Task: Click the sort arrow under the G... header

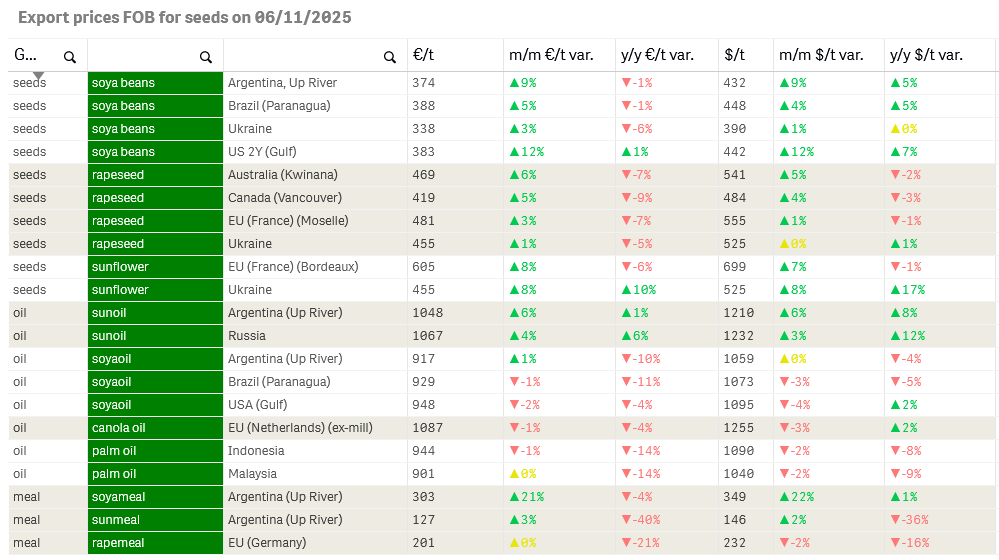Action: click(38, 75)
